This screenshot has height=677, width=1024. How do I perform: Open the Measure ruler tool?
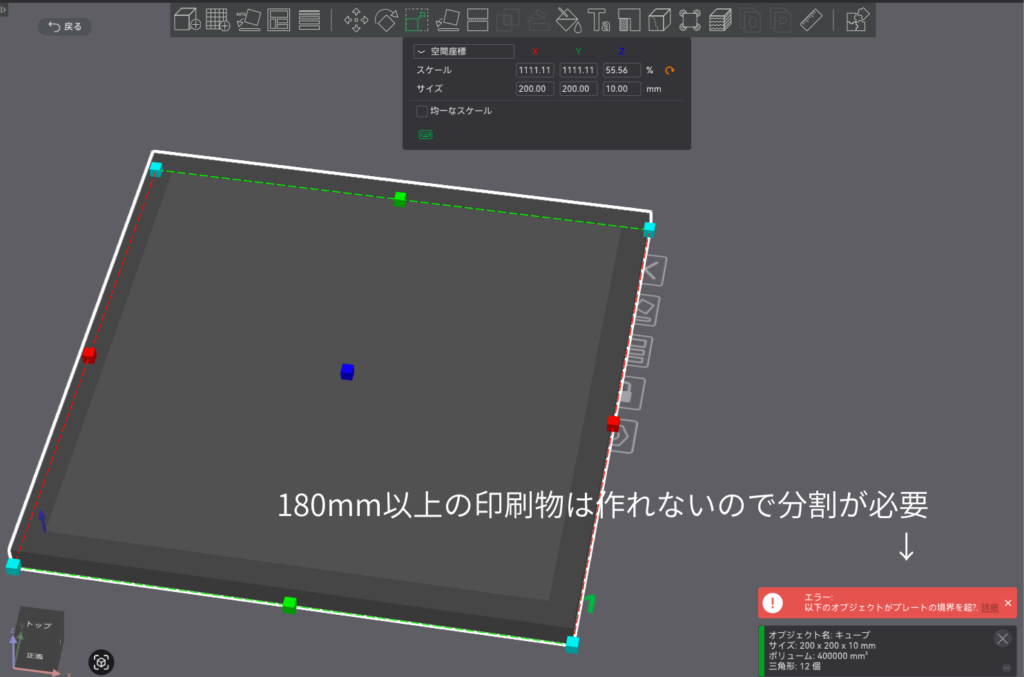click(x=812, y=19)
